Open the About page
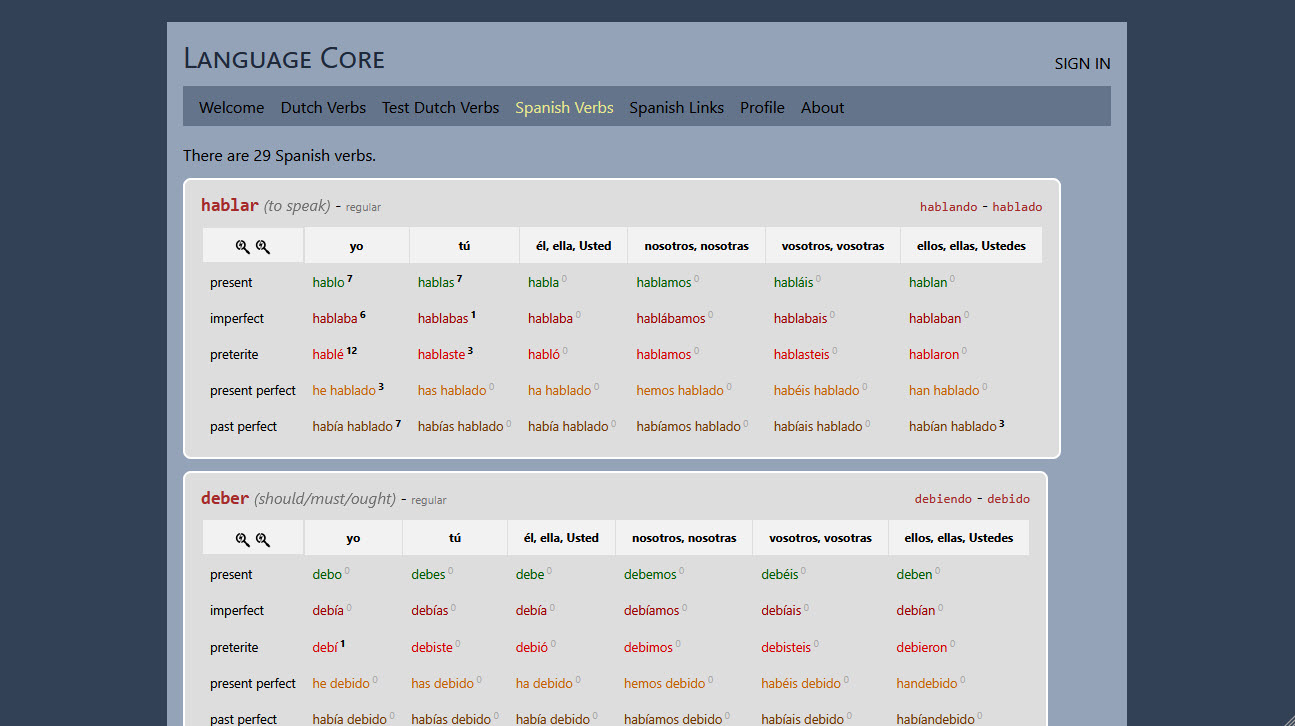The width and height of the screenshot is (1295, 726). coord(822,107)
